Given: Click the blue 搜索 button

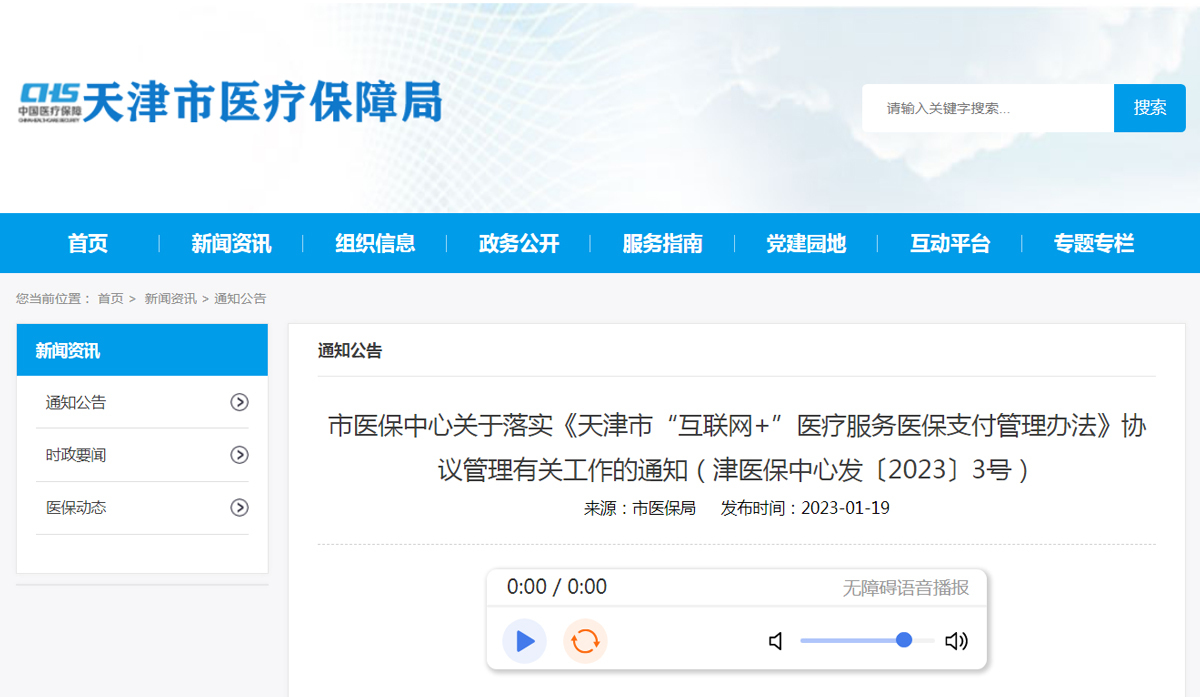Looking at the screenshot, I should point(1150,108).
